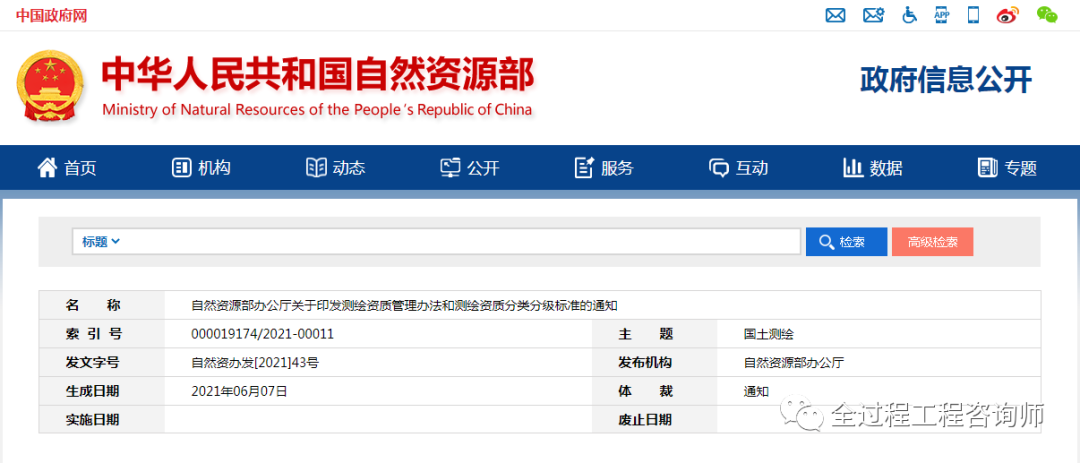The height and width of the screenshot is (463, 1080).
Task: Click the 政府信息公开 heading
Action: [x=946, y=80]
